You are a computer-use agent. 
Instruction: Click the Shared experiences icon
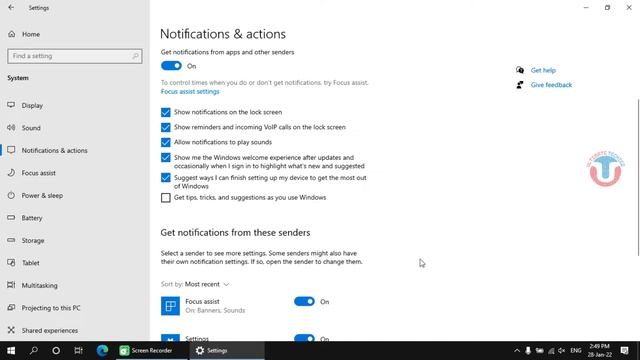point(11,329)
